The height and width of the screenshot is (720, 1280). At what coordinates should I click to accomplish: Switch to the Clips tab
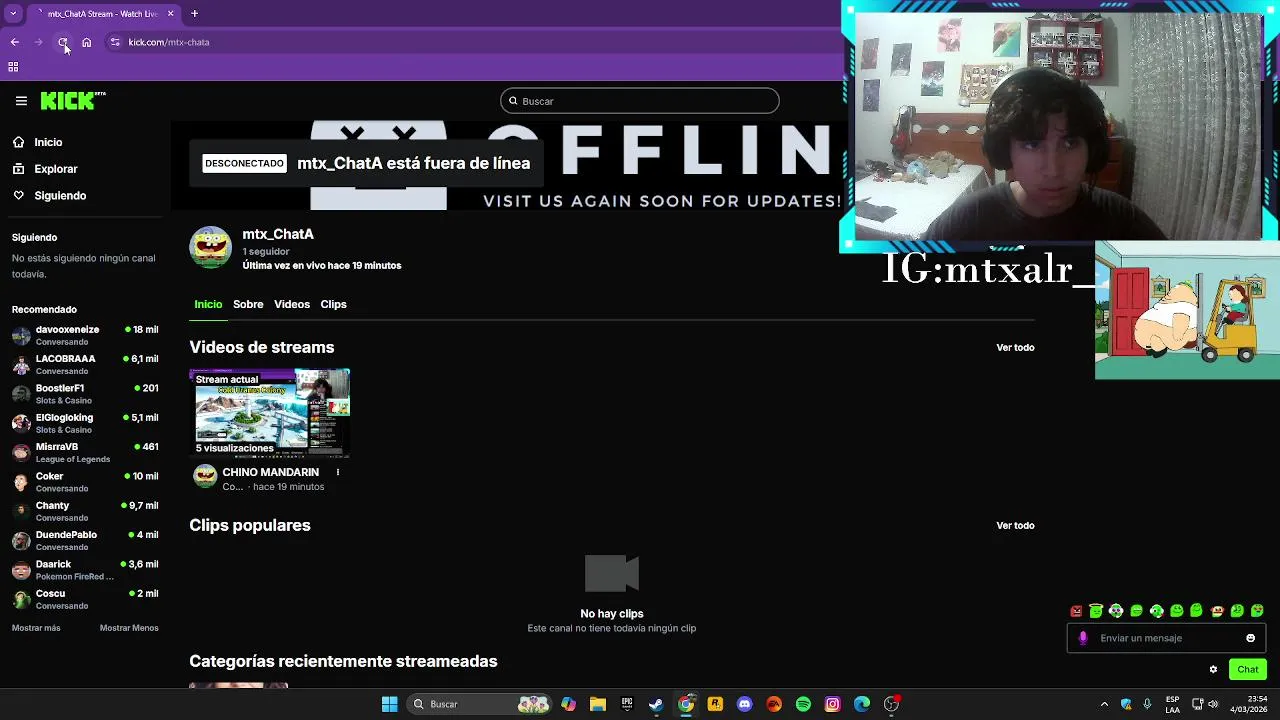point(333,304)
